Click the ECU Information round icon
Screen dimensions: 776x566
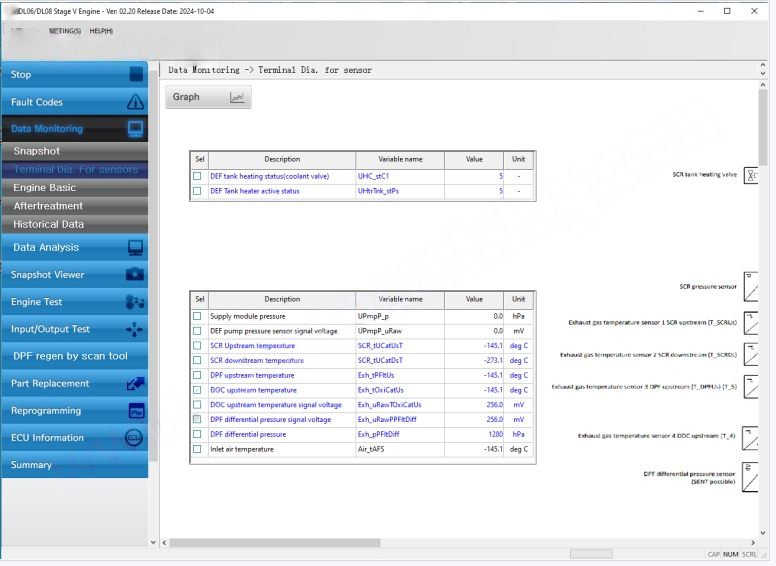click(134, 438)
